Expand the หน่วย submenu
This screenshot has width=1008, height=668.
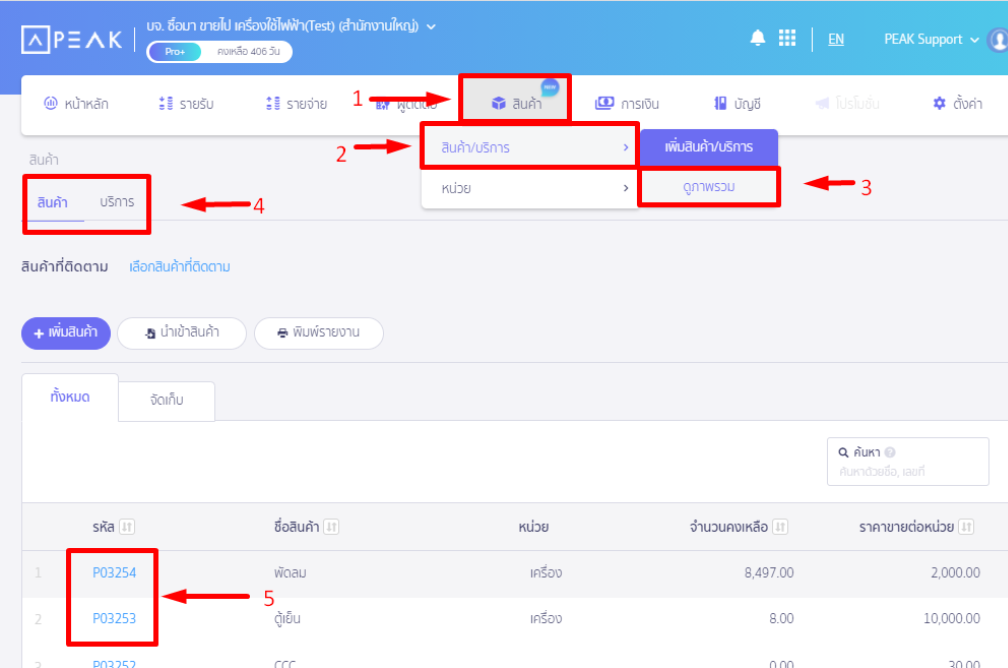point(528,187)
